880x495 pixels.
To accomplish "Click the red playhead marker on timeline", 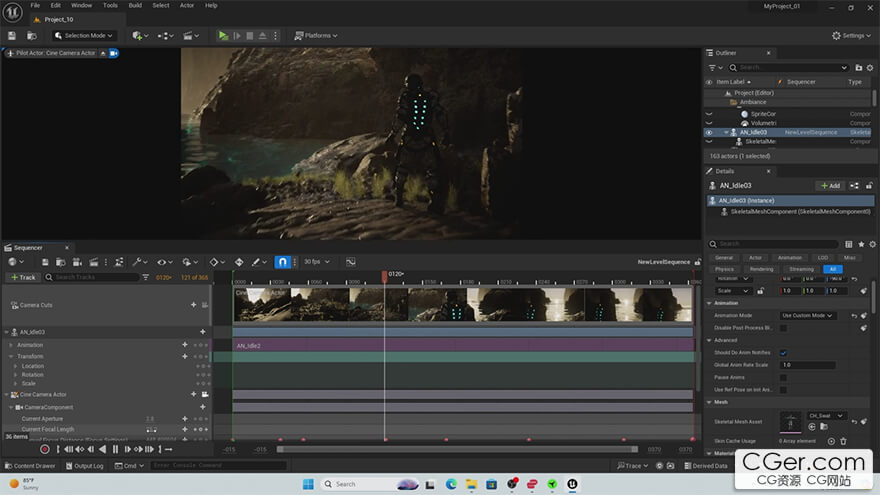I will [384, 276].
